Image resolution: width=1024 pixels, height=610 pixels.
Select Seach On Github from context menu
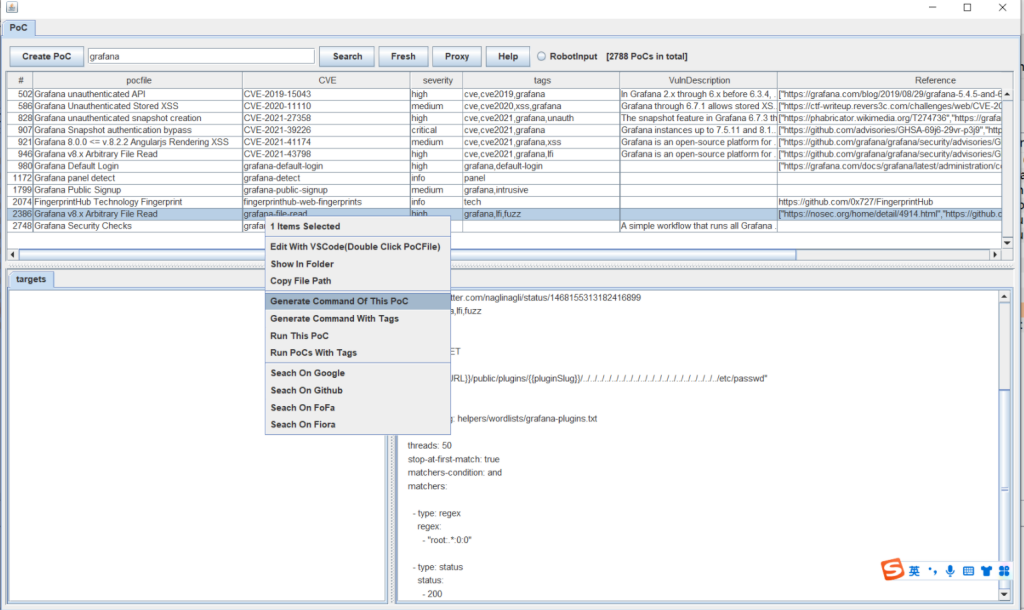point(306,391)
